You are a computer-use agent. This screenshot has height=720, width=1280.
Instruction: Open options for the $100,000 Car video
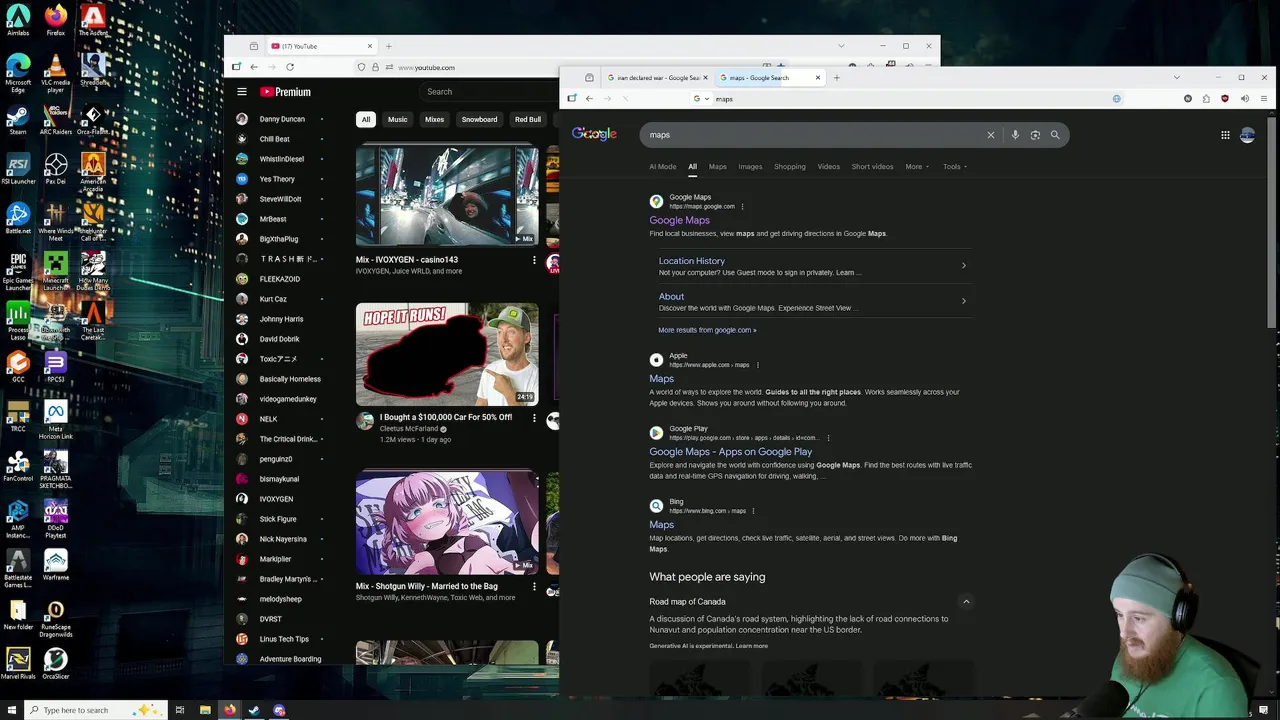tap(534, 418)
